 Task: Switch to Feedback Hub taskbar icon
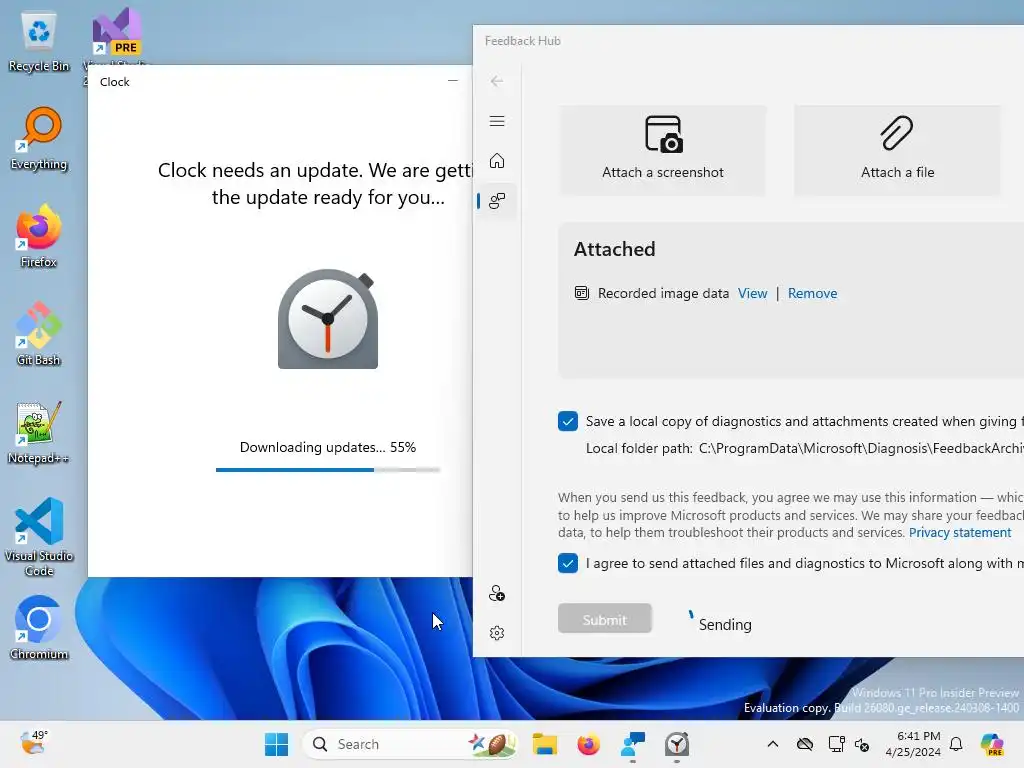[x=632, y=744]
